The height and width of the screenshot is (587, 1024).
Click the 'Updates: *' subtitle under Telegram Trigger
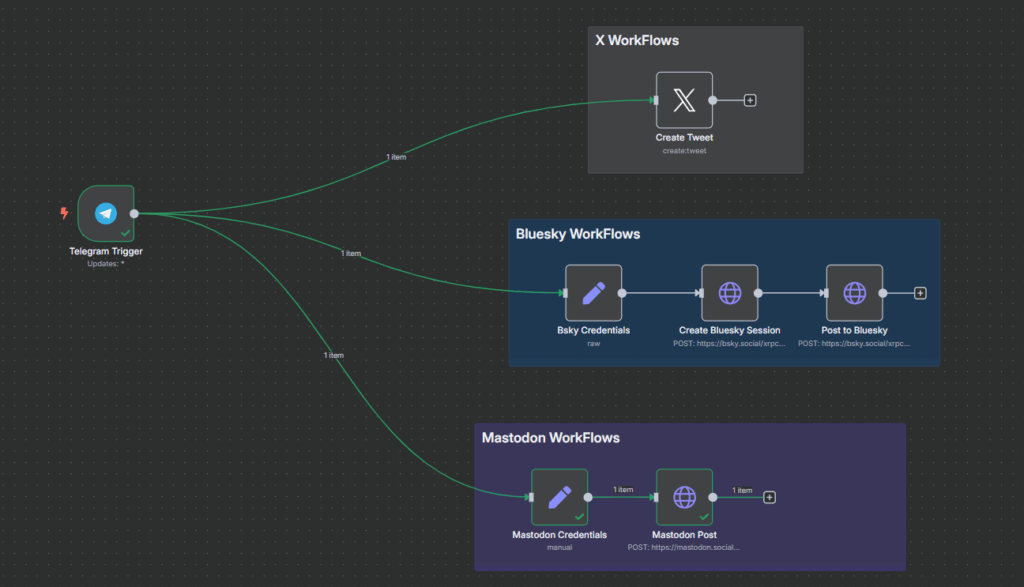tap(106, 264)
